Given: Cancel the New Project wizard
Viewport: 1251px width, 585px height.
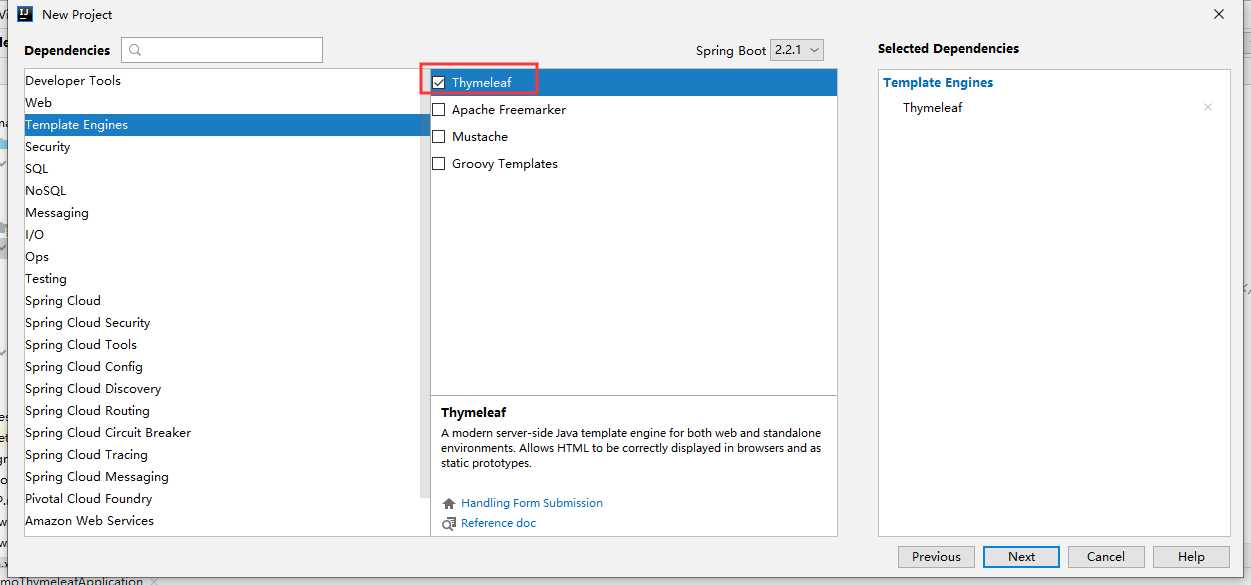Looking at the screenshot, I should (x=1106, y=557).
